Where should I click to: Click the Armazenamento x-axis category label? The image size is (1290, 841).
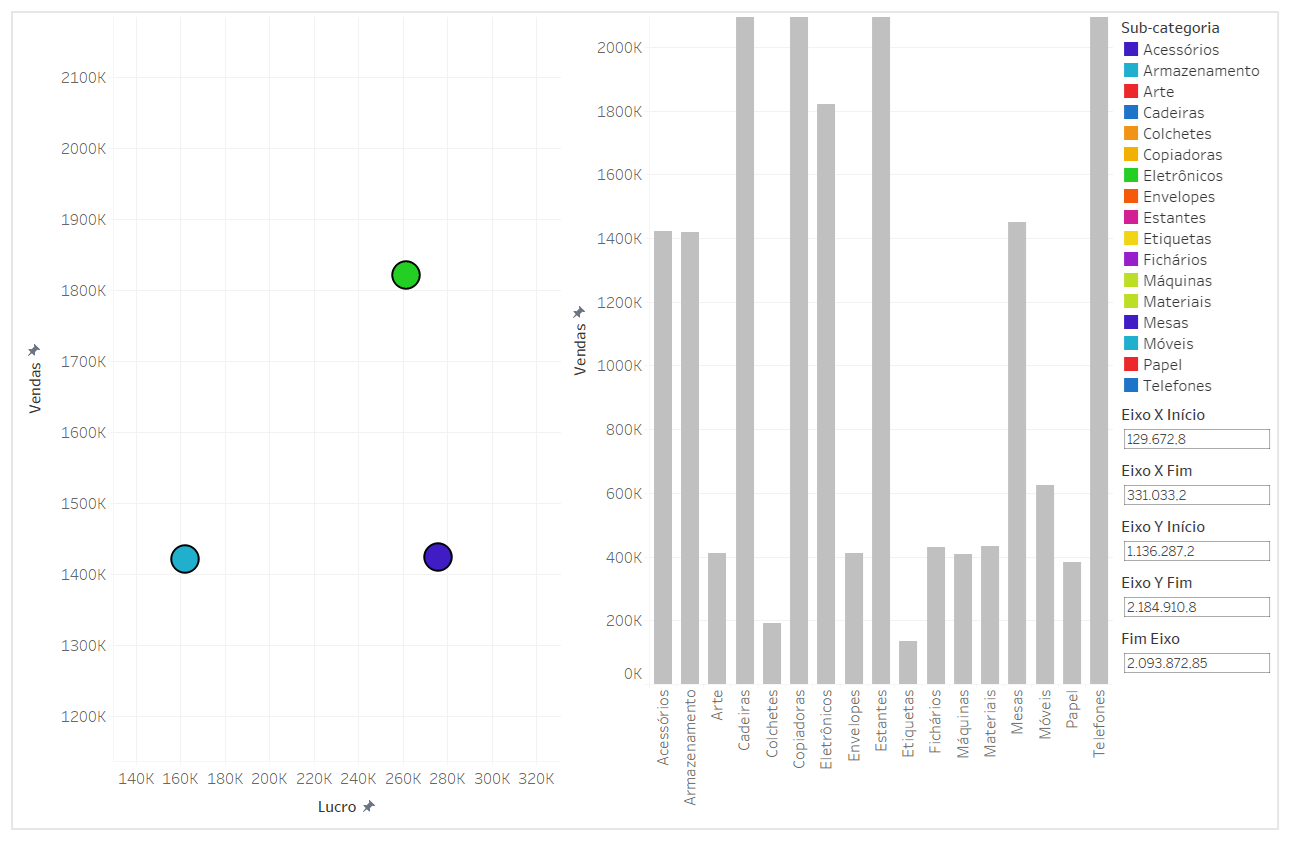tap(690, 747)
